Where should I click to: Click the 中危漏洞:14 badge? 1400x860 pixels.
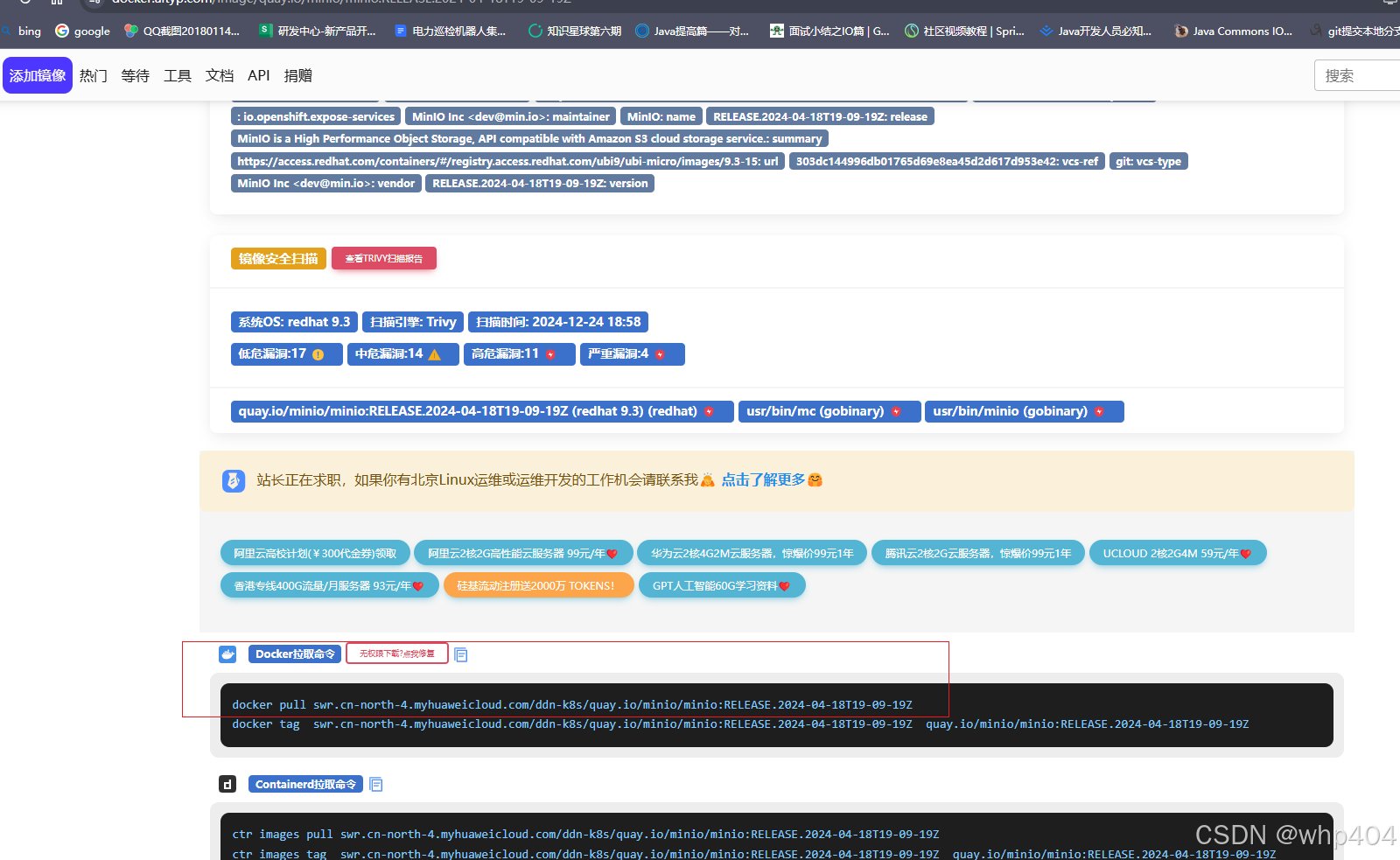pos(403,354)
